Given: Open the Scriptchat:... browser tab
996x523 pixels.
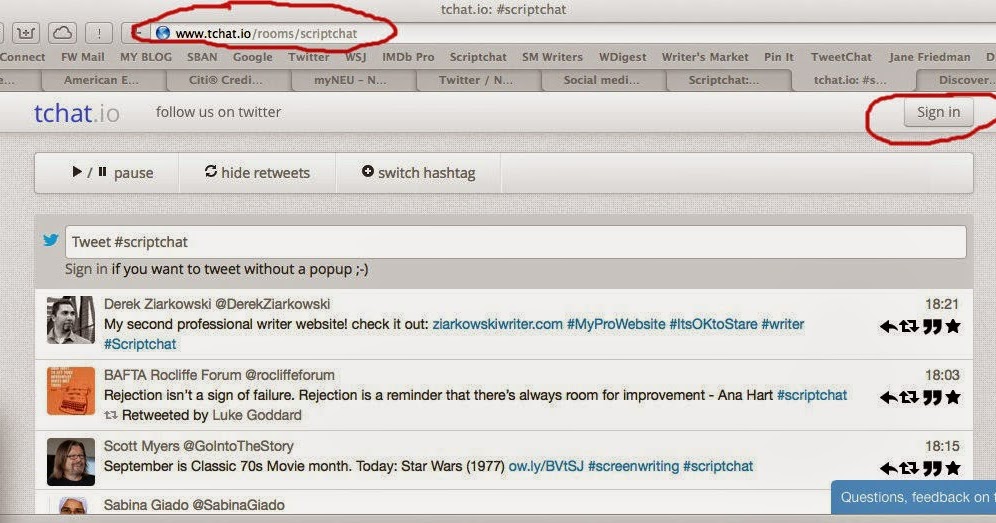Looking at the screenshot, I should click(x=729, y=80).
